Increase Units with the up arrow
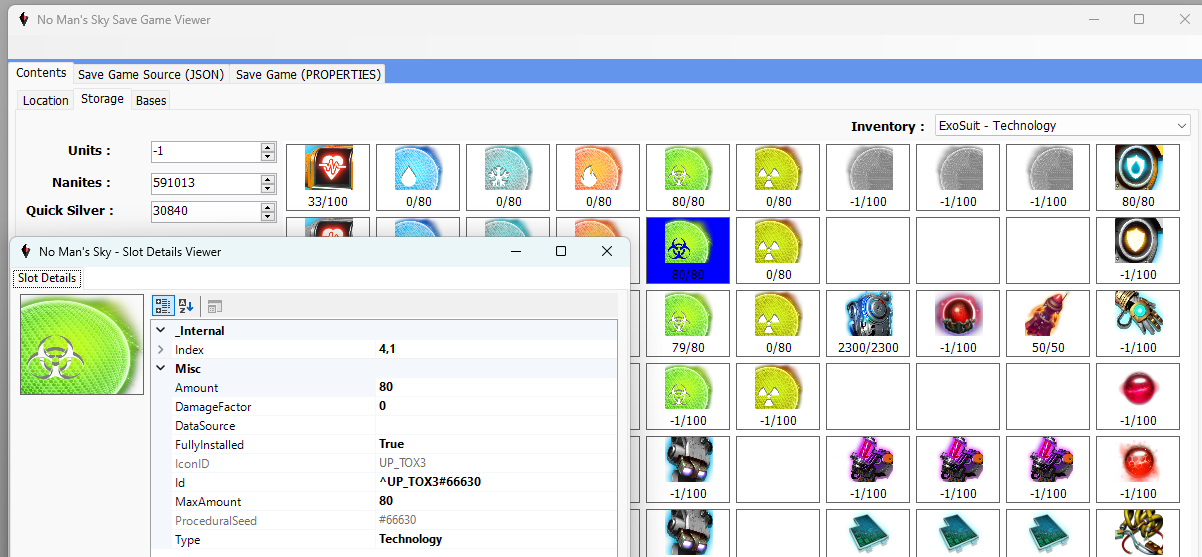Image resolution: width=1202 pixels, height=557 pixels. tap(267, 147)
